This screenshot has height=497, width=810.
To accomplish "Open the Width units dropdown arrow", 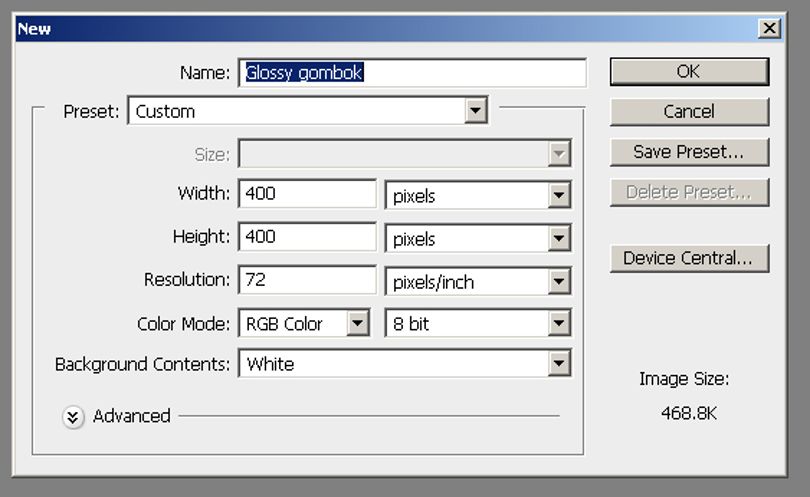I will click(x=559, y=195).
